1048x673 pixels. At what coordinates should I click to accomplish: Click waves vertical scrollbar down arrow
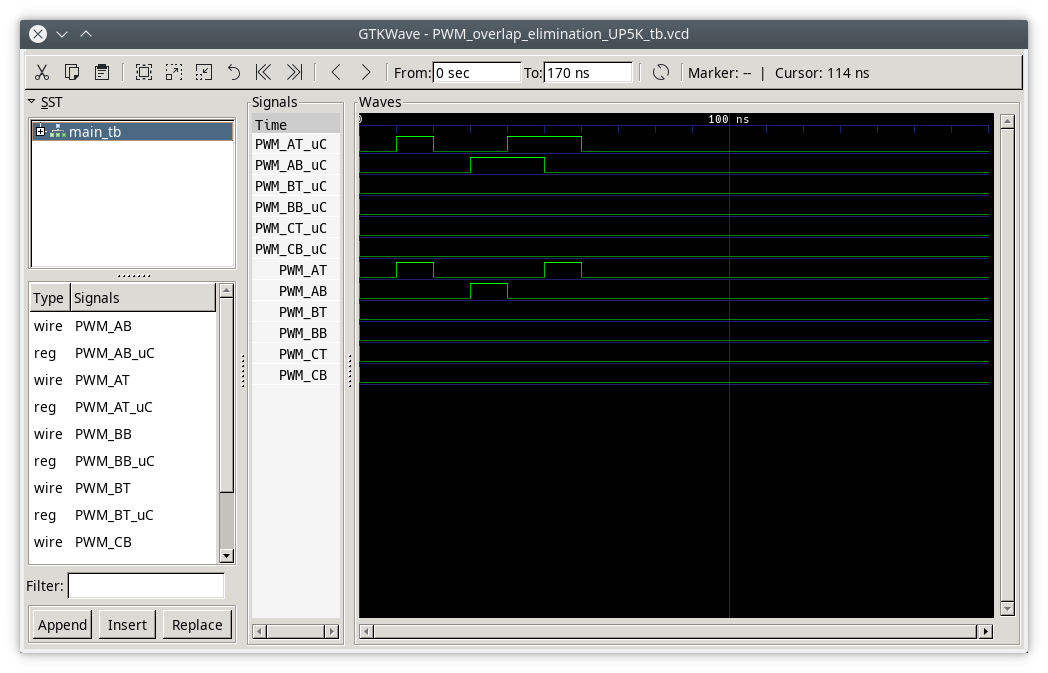click(x=1007, y=608)
